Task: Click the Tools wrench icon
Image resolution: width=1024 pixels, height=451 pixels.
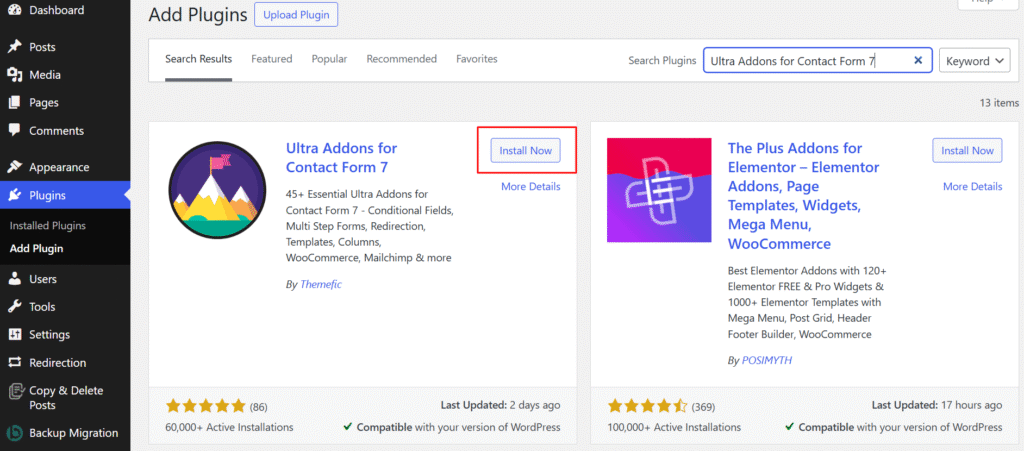Action: pos(14,307)
